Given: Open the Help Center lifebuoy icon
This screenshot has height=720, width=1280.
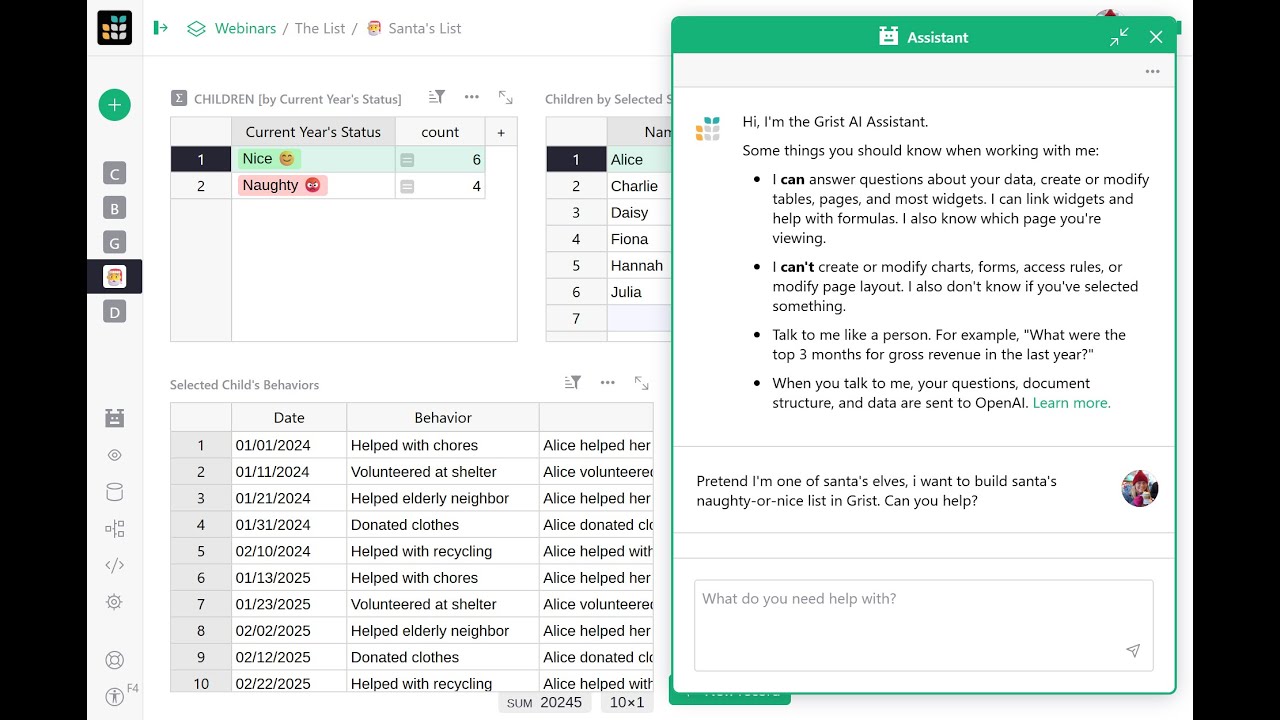Looking at the screenshot, I should [x=114, y=660].
